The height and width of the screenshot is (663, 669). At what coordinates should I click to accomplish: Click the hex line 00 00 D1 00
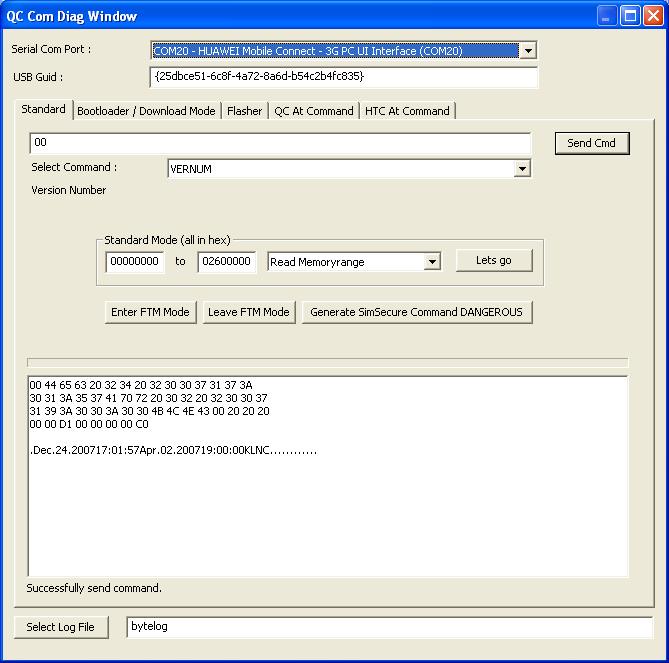89,425
